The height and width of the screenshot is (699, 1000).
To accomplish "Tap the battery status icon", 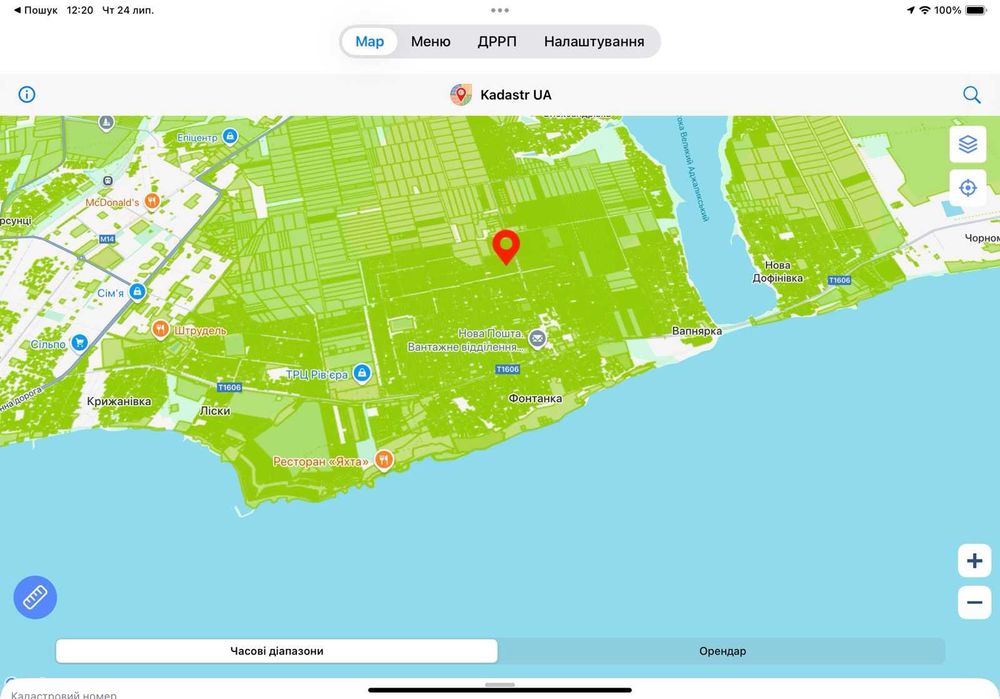I will tap(976, 10).
